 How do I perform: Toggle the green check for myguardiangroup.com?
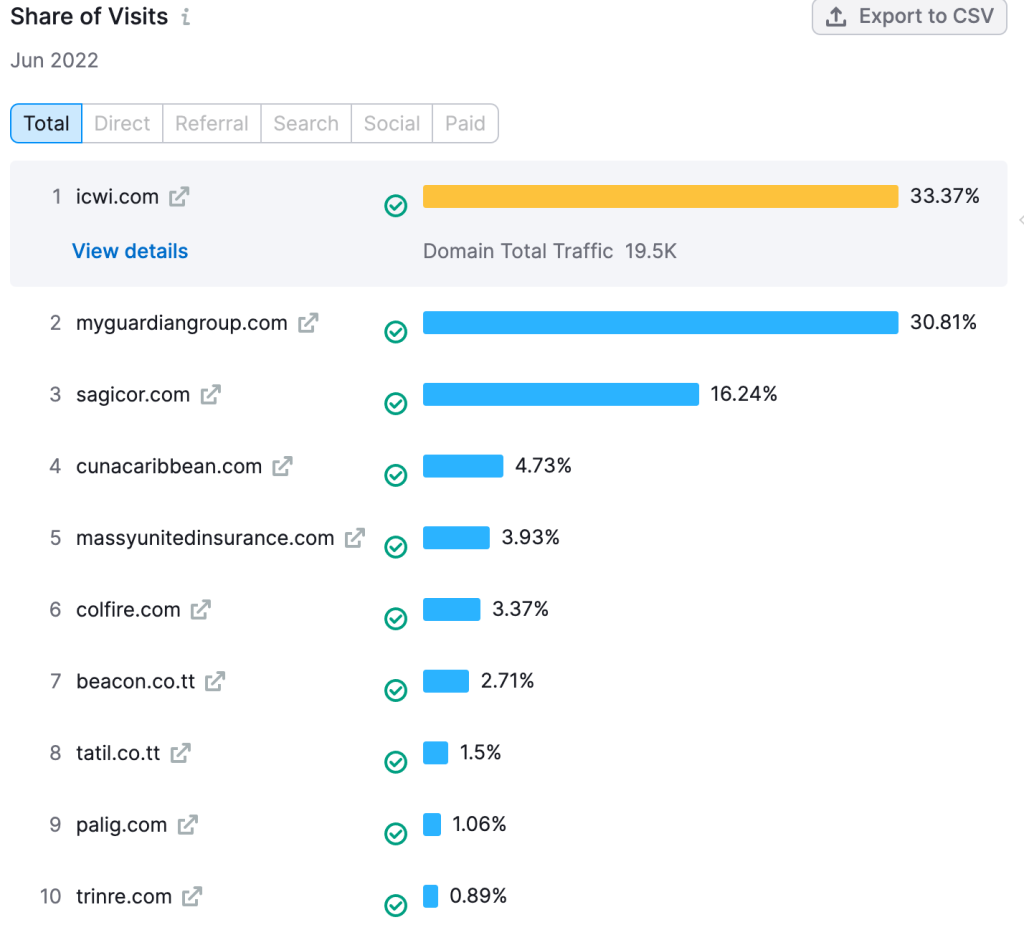(x=396, y=332)
